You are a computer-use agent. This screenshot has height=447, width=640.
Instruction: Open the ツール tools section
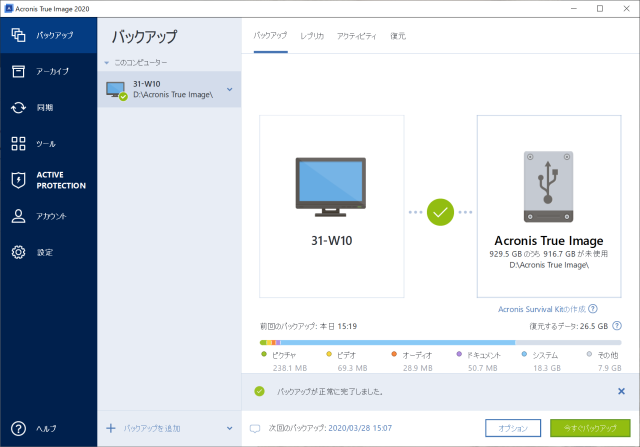[x=48, y=144]
